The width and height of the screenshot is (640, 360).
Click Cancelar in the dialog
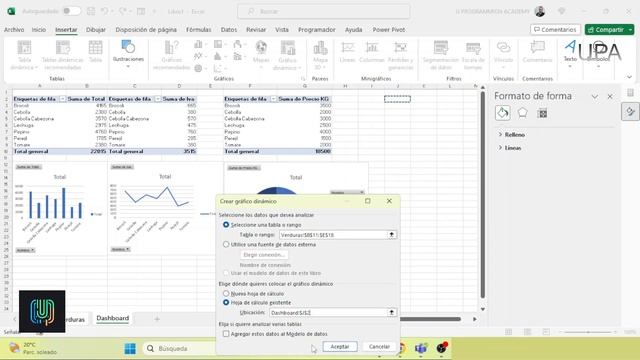point(380,347)
